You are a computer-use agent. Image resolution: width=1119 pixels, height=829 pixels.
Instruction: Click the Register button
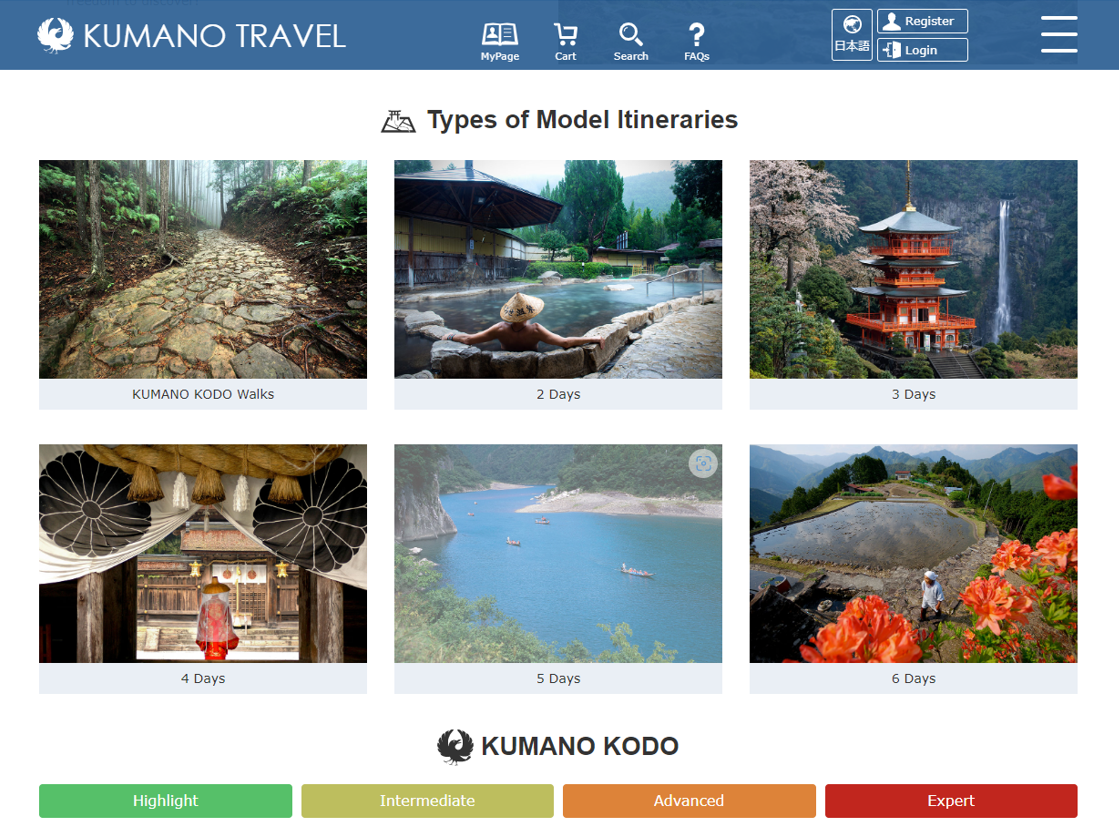pyautogui.click(x=922, y=21)
